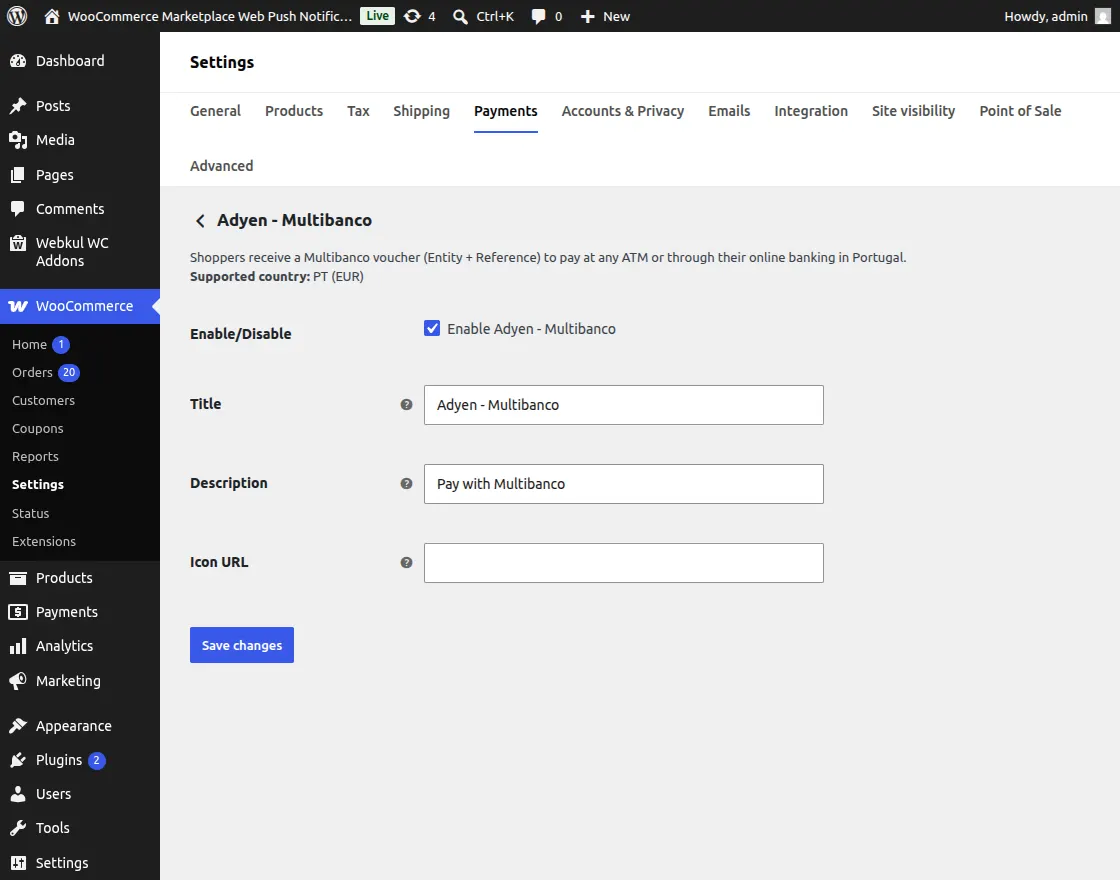Click the Payments dollar icon

18,612
